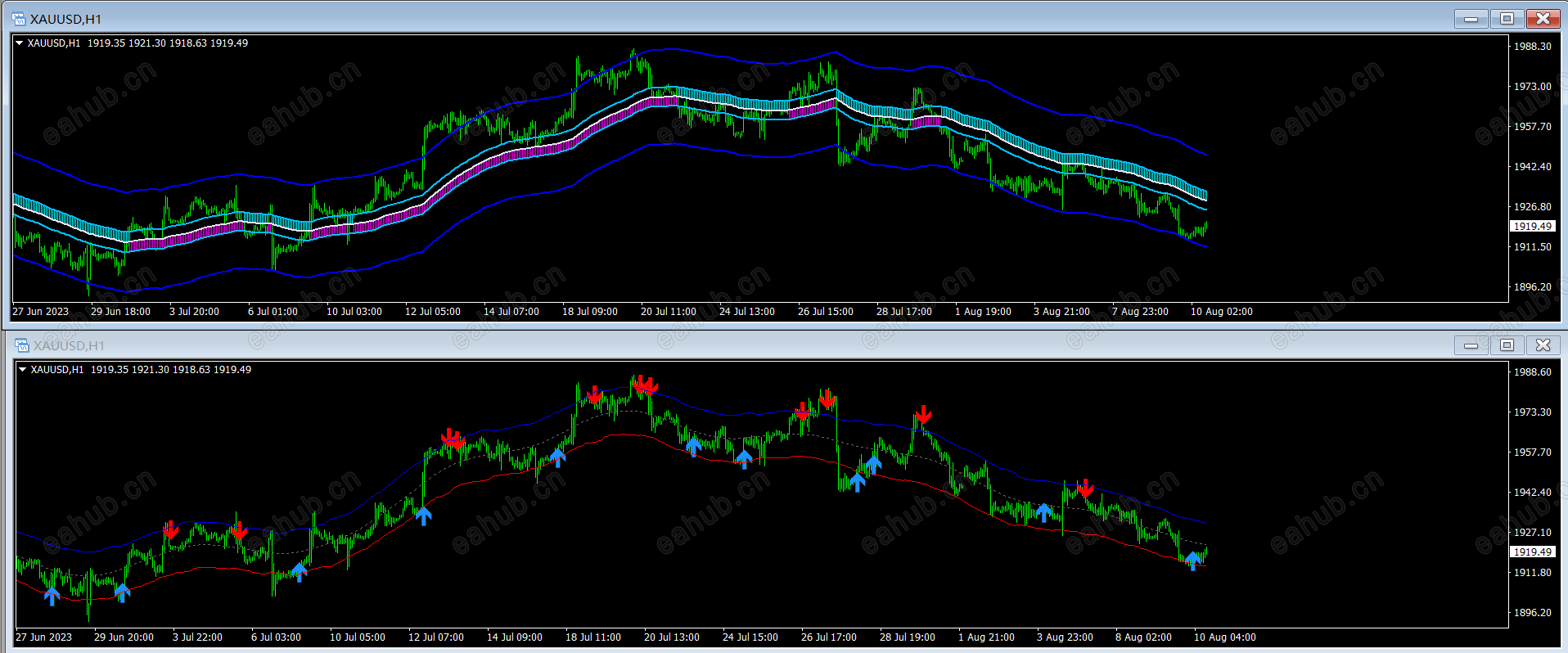
Task: Click the XAUUSD,H1 chart icon in top title bar
Action: pos(19,19)
